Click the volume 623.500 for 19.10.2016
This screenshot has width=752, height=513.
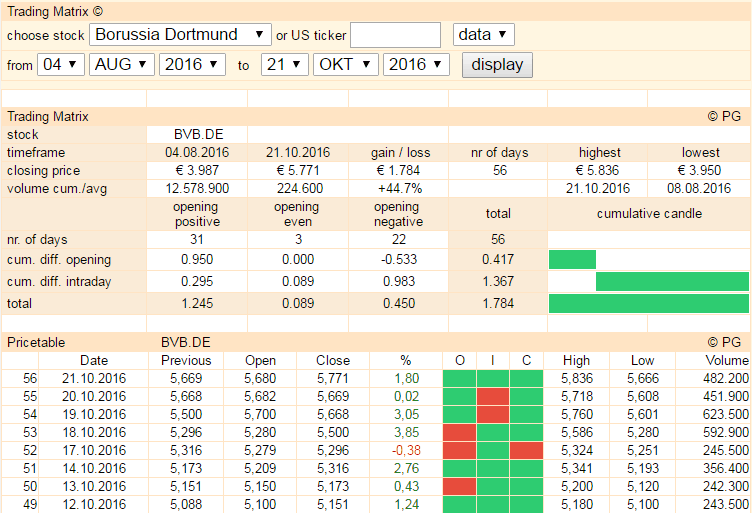[726, 414]
